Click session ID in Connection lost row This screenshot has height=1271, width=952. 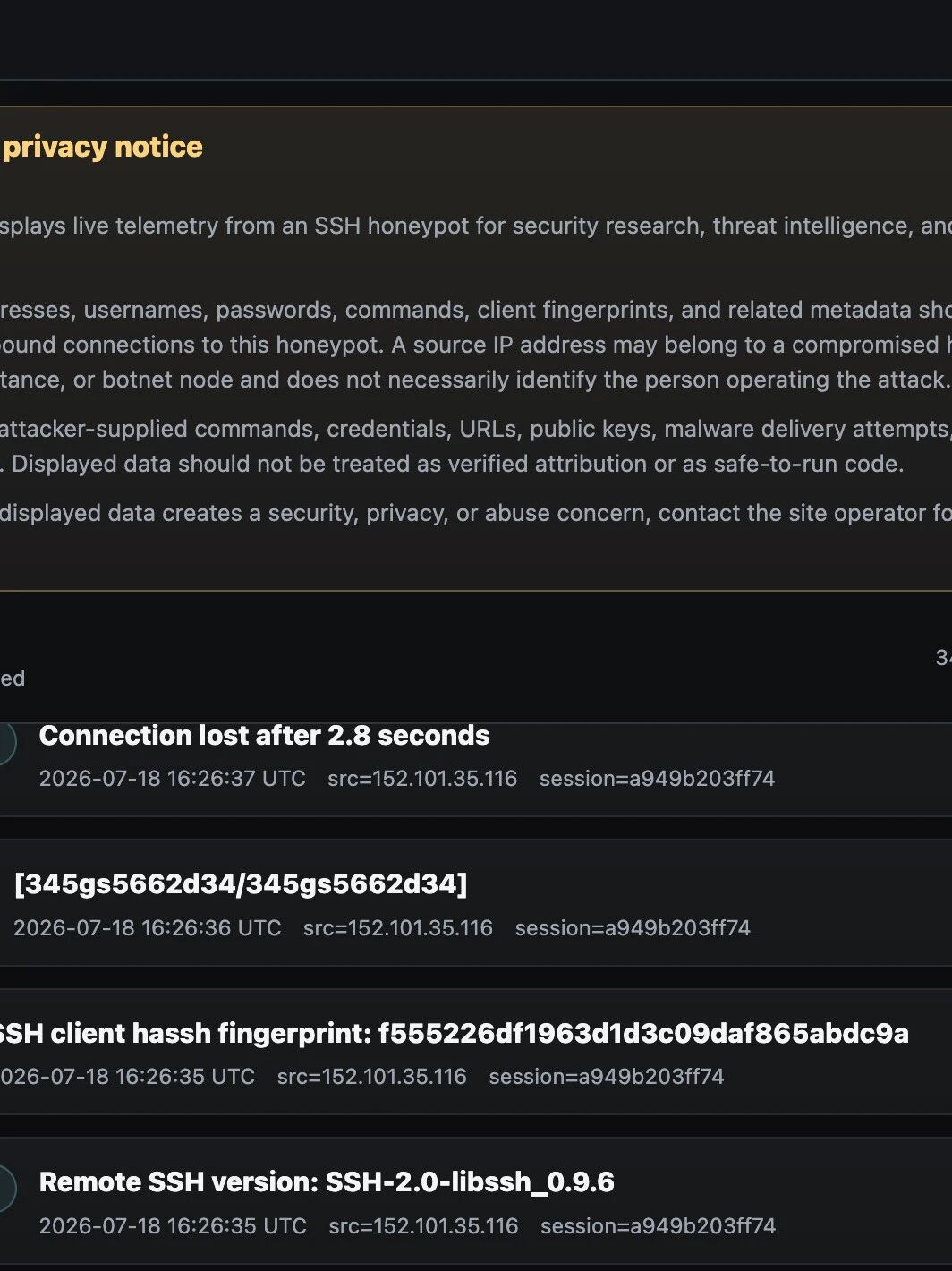[657, 779]
